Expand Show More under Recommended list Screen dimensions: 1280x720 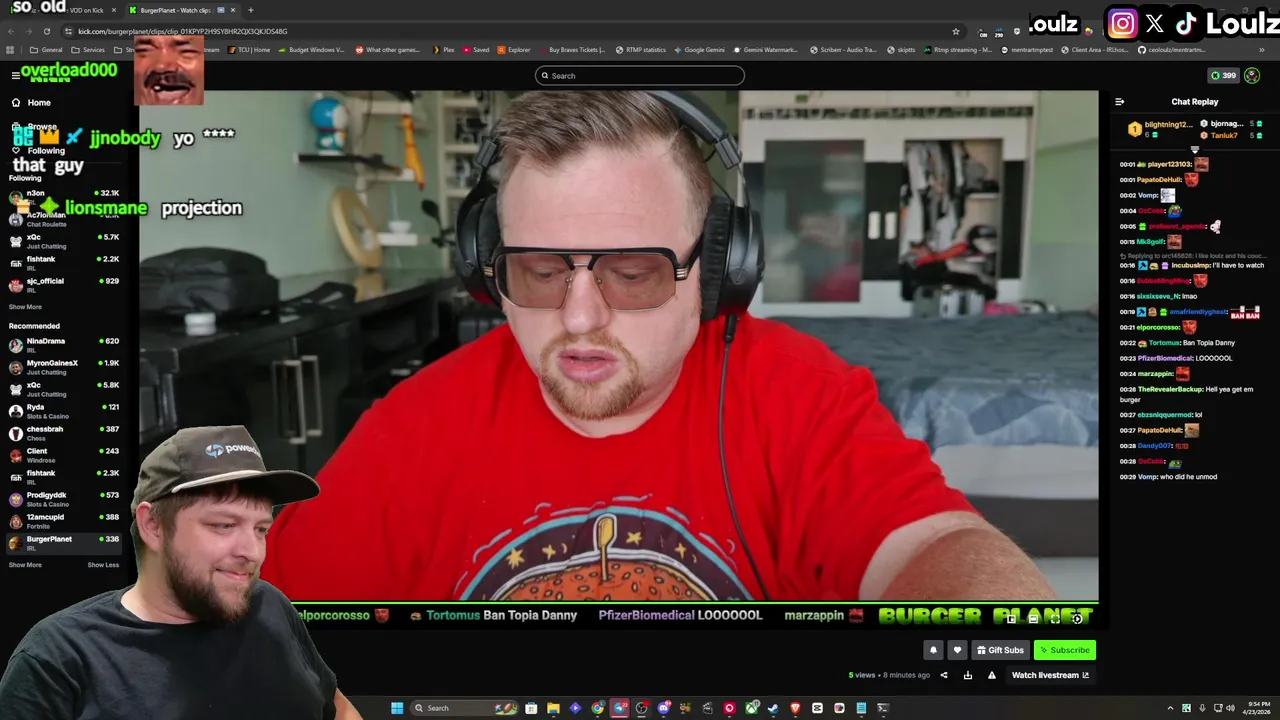25,565
